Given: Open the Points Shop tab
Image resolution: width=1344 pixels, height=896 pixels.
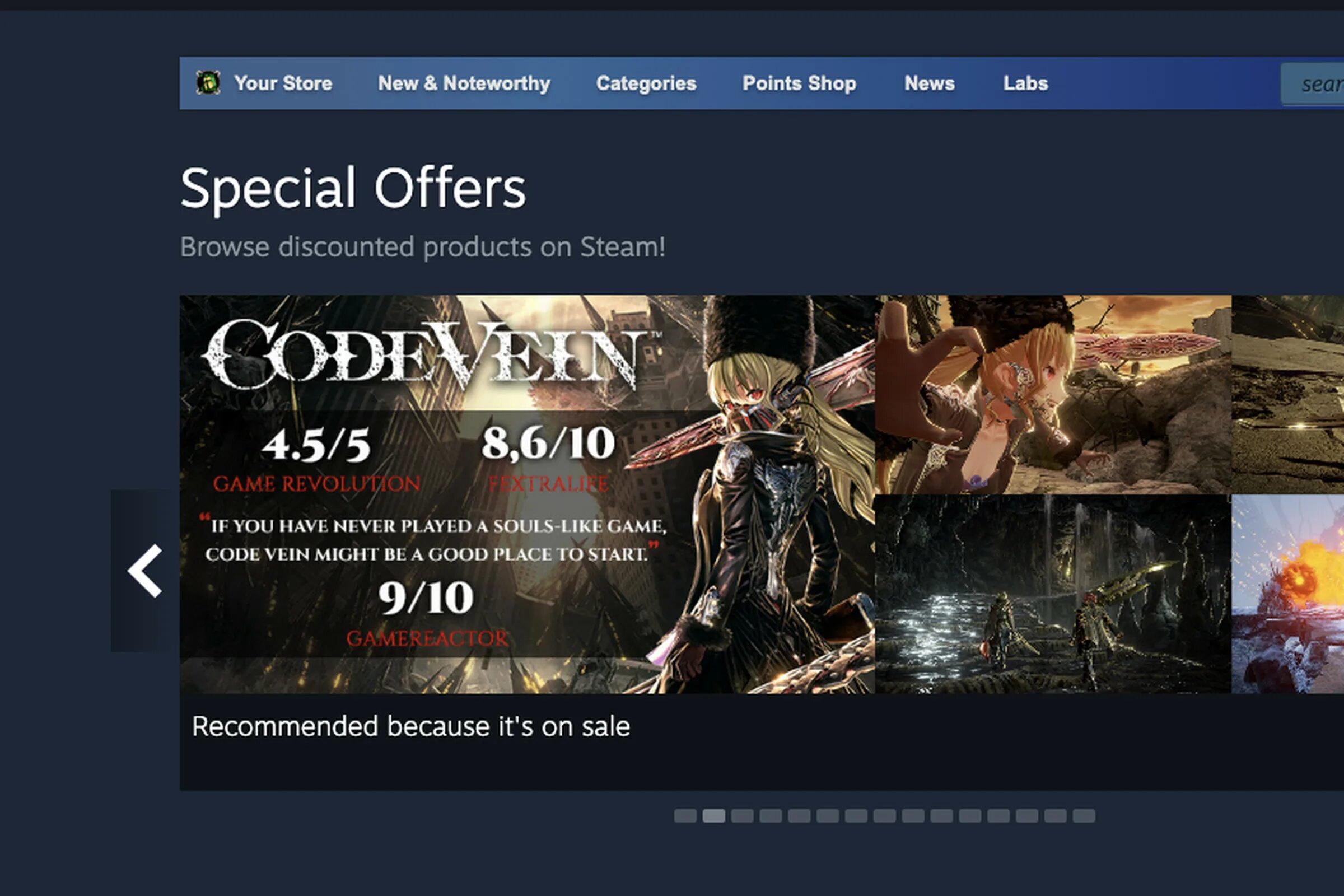Looking at the screenshot, I should point(800,83).
